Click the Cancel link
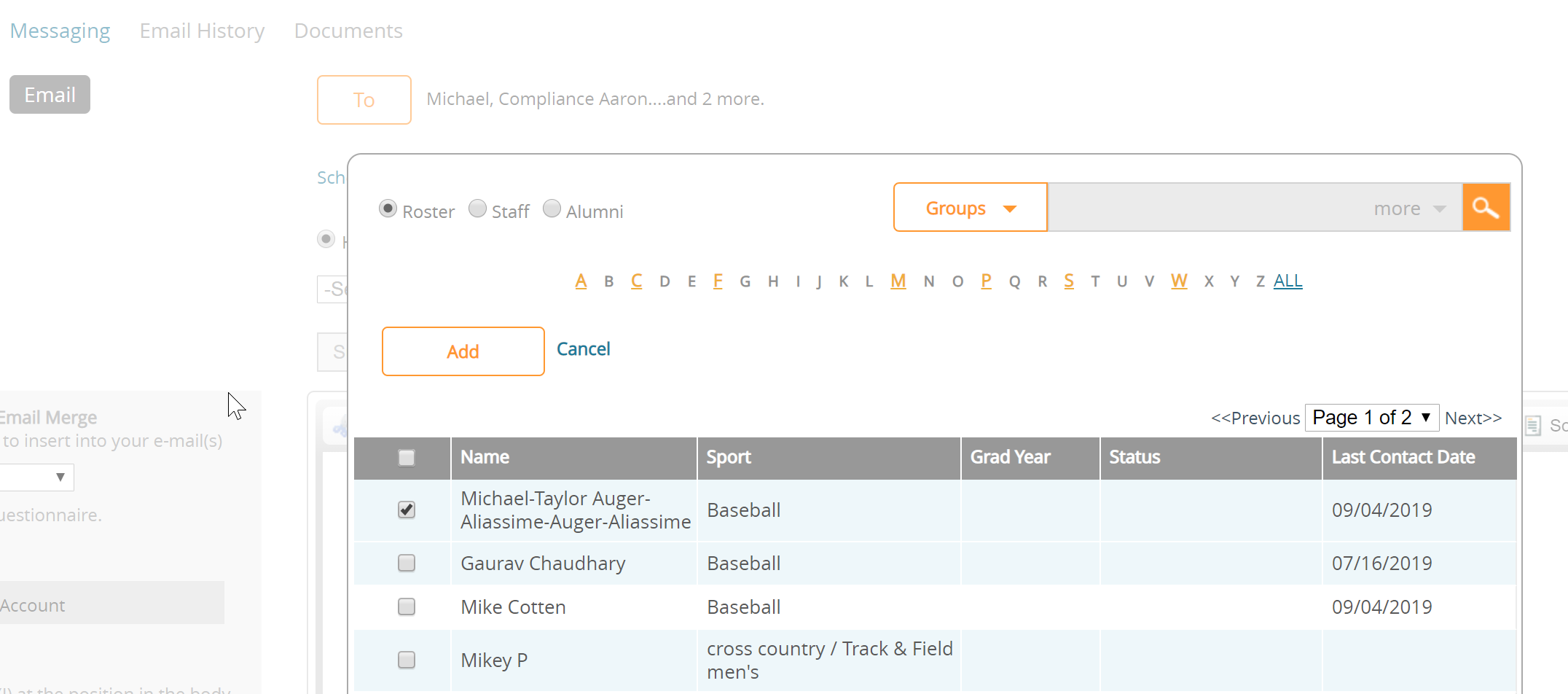The height and width of the screenshot is (694, 1568). coord(583,349)
